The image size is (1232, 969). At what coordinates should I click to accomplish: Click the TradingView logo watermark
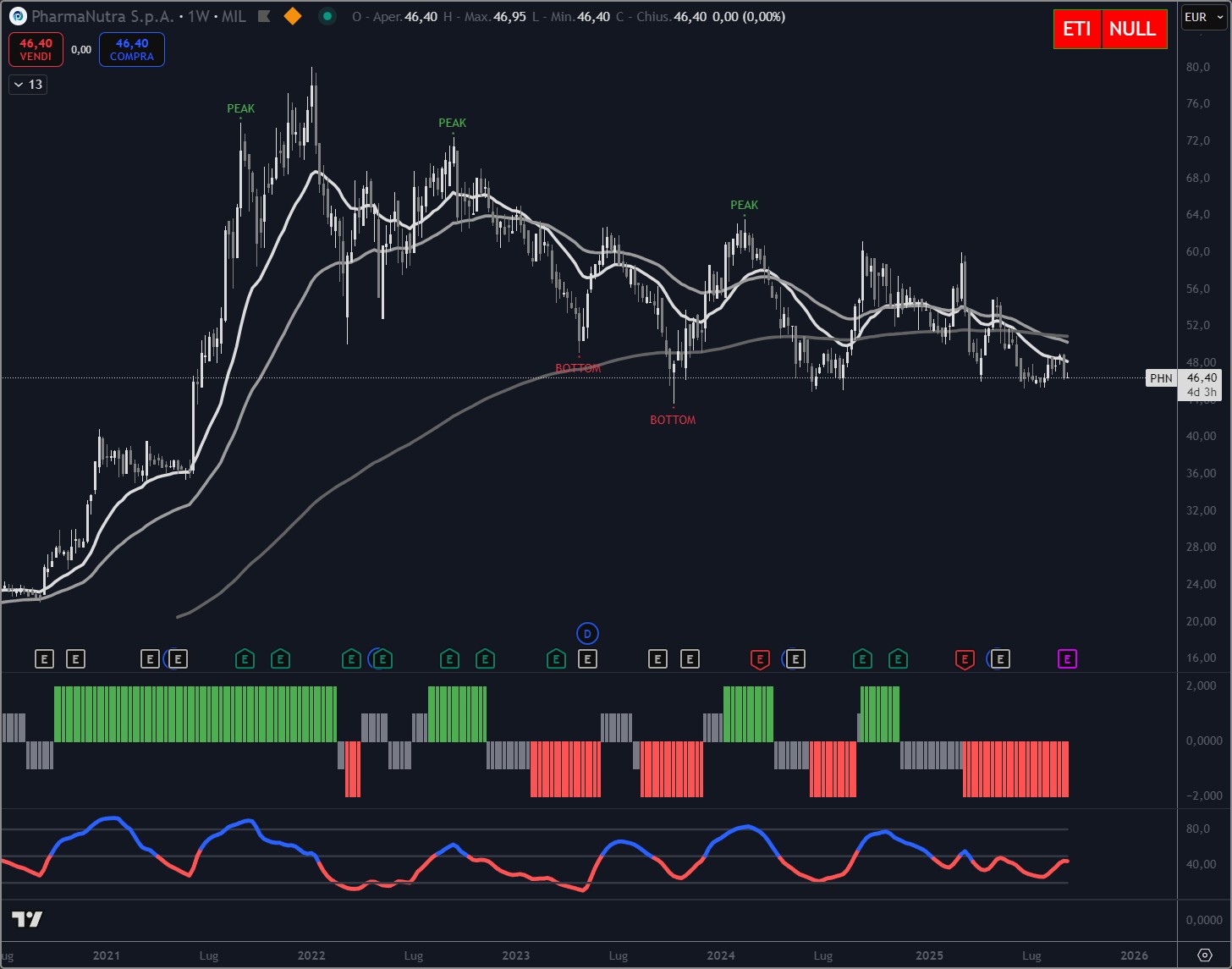[x=28, y=919]
